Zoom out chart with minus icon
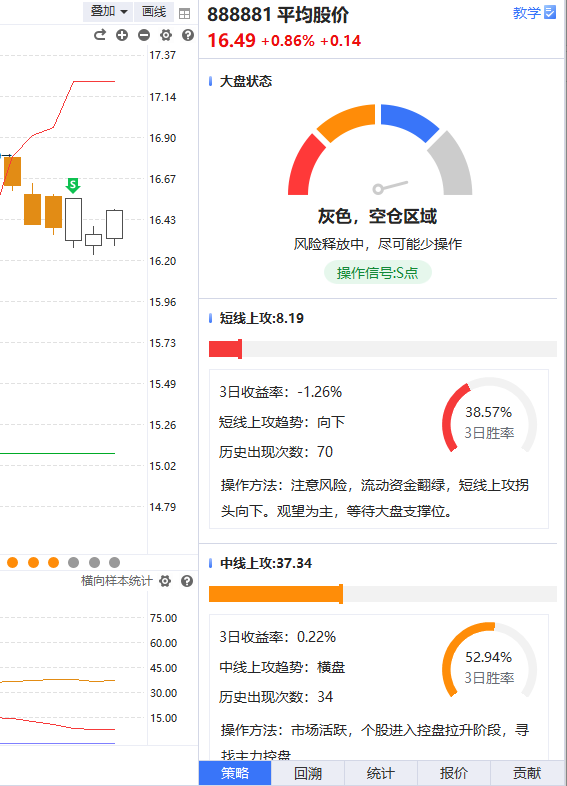This screenshot has height=786, width=567. pos(144,35)
